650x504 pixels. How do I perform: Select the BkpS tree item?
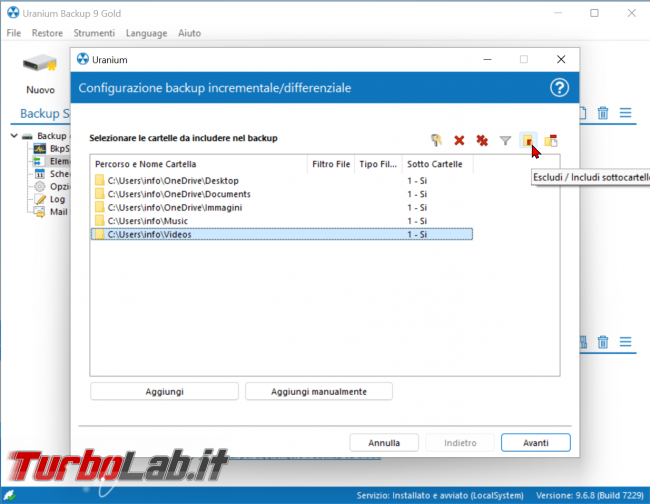60,148
